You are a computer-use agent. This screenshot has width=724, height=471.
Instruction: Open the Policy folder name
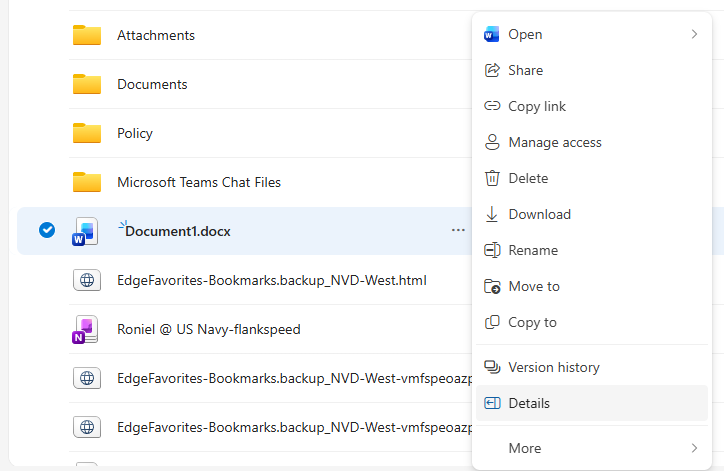(135, 133)
